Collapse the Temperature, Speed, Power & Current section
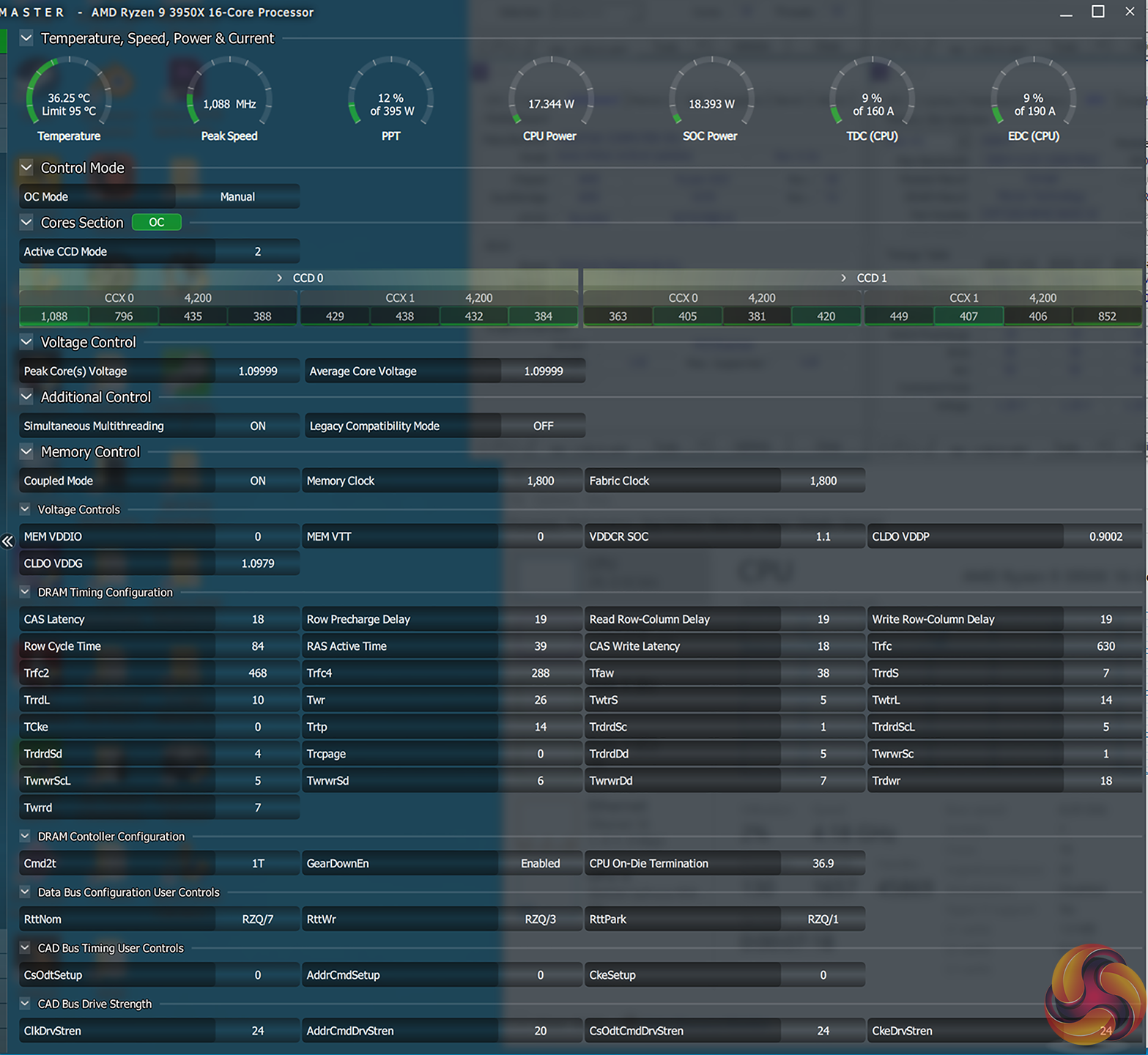 point(26,38)
